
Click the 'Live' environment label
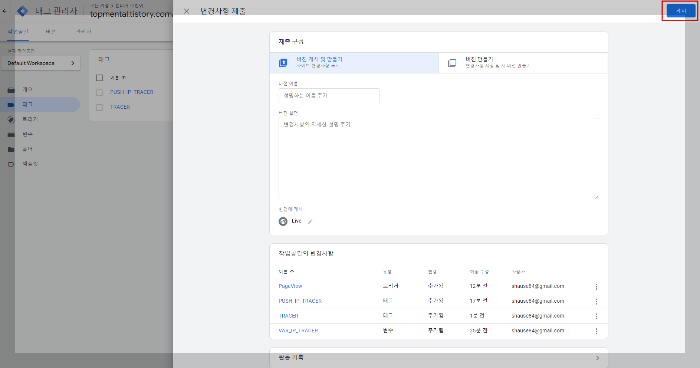tap(296, 221)
